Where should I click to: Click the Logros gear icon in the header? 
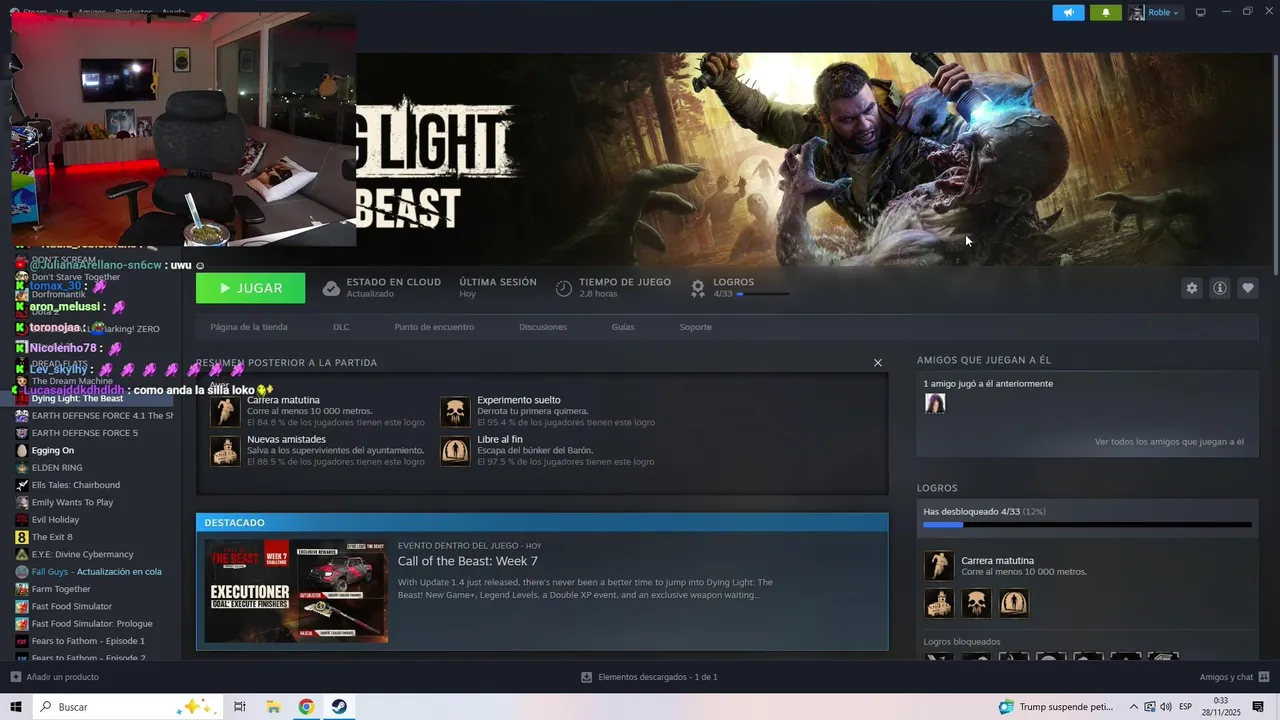pyautogui.click(x=698, y=288)
